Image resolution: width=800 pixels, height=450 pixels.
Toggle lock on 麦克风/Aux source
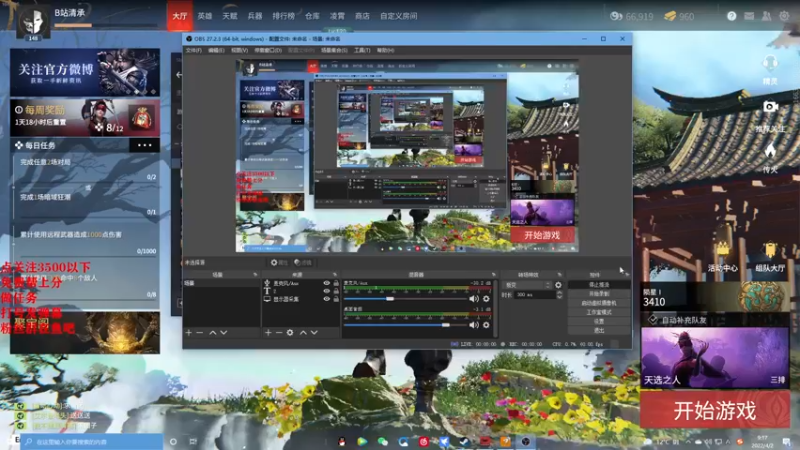(x=336, y=283)
